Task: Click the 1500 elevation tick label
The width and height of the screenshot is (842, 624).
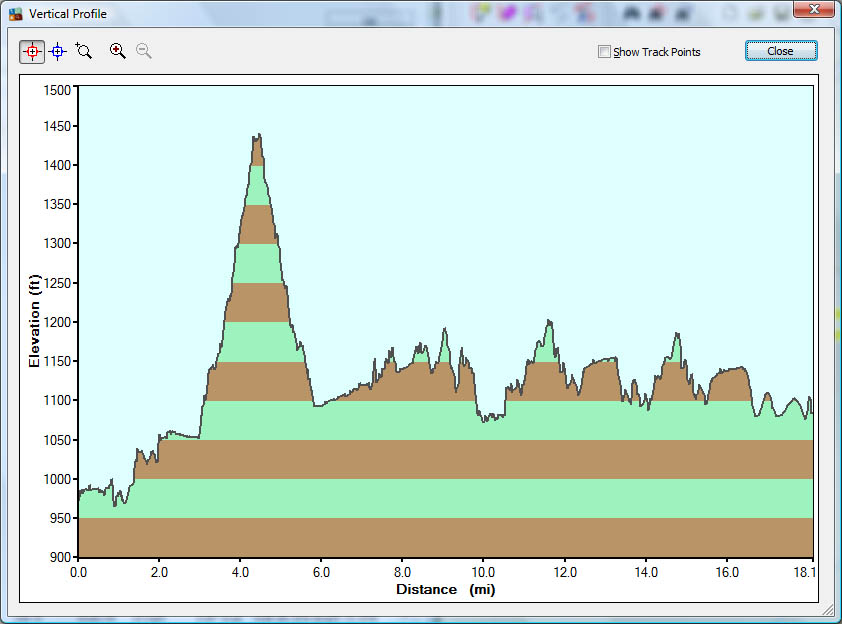Action: 58,90
